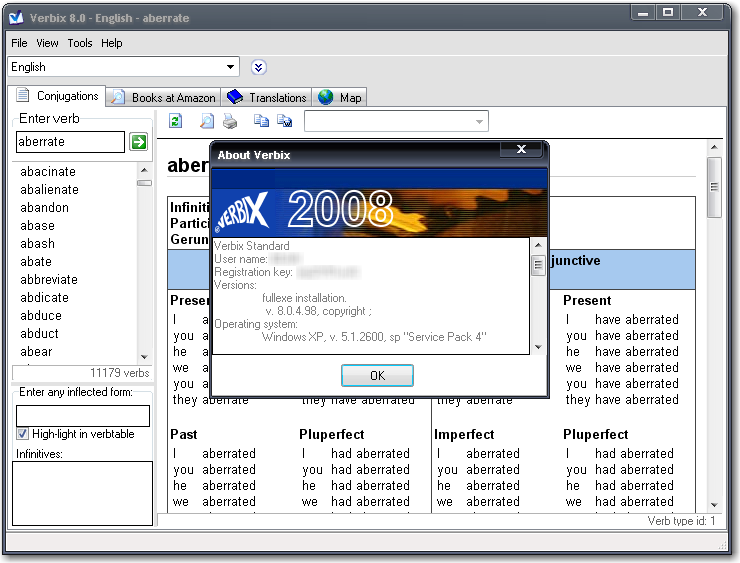Click OK in About Verbix dialog
This screenshot has width=740, height=563.
coord(378,376)
